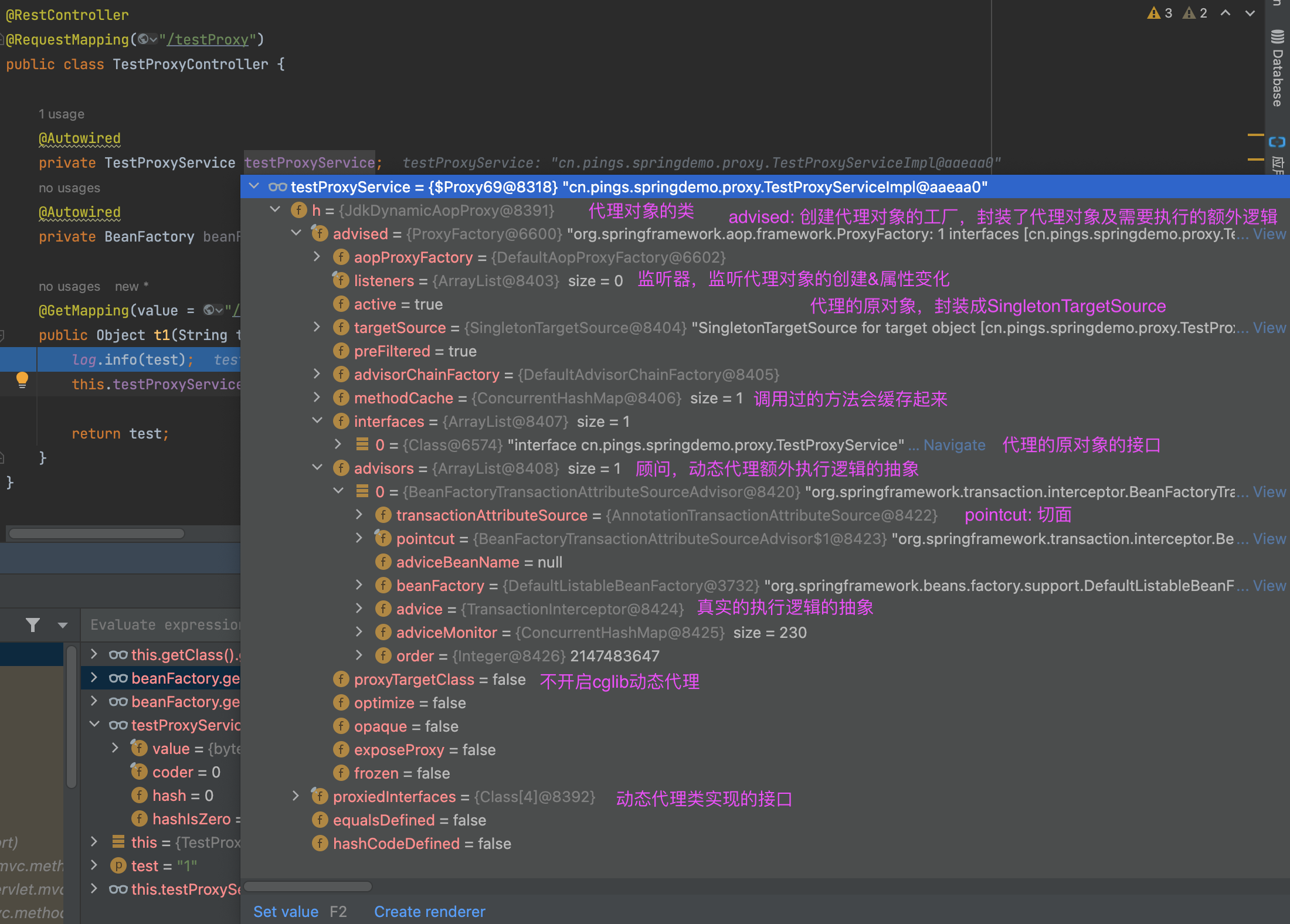This screenshot has width=1290, height=924.
Task: Collapse the advised ProxyFactory node
Action: tap(296, 233)
